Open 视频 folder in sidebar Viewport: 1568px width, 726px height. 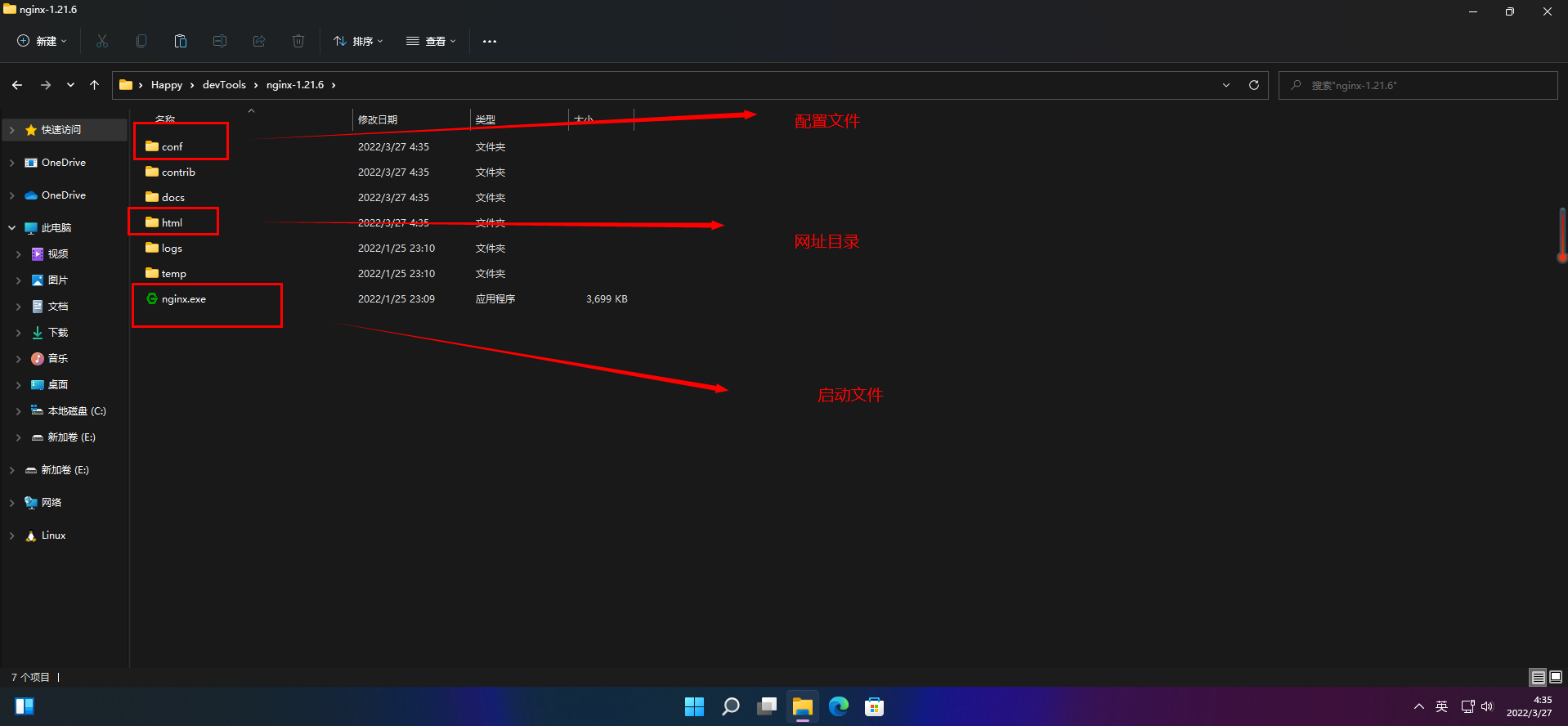point(58,254)
